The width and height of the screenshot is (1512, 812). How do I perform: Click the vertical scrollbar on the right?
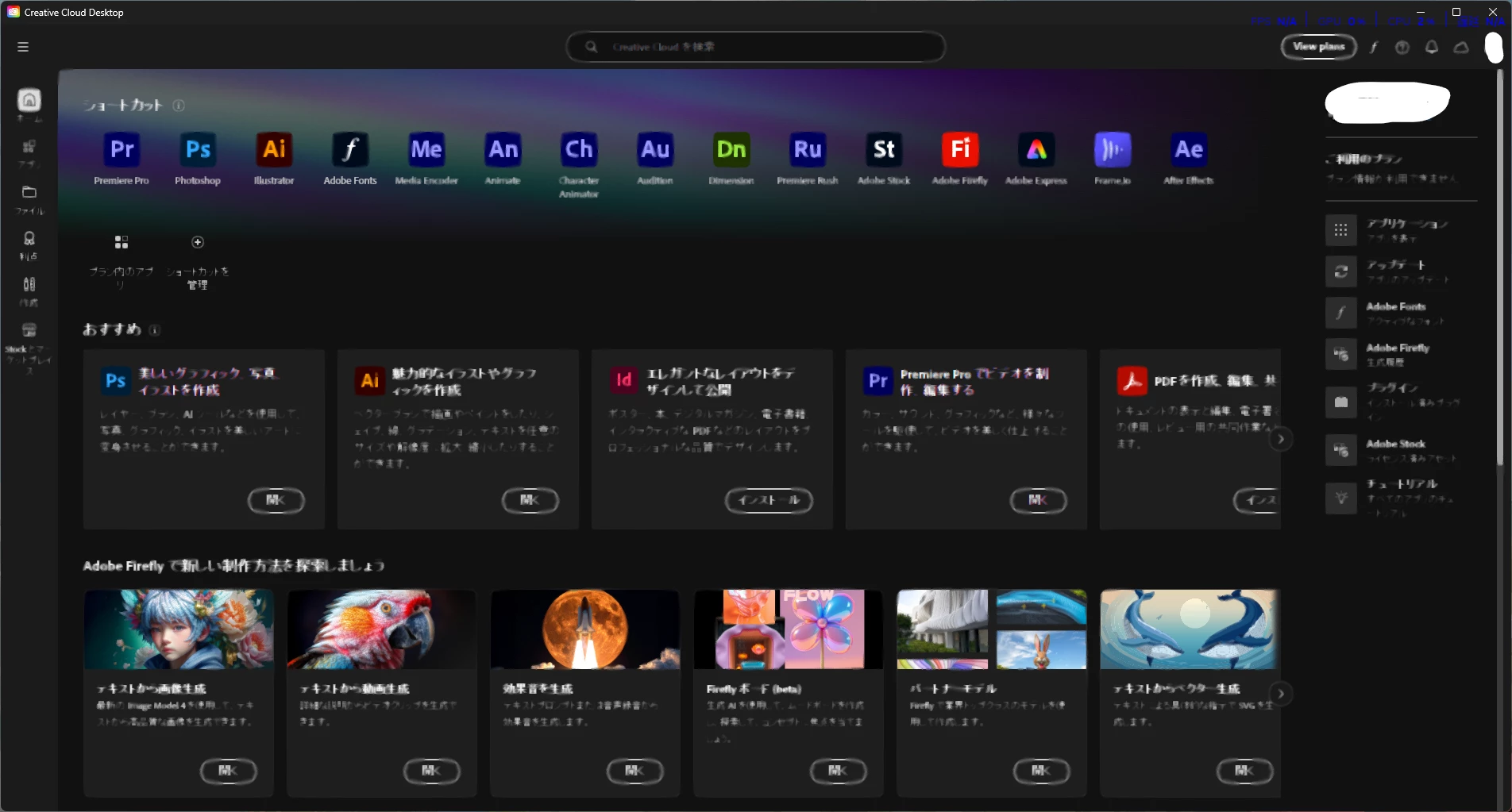pyautogui.click(x=1499, y=267)
